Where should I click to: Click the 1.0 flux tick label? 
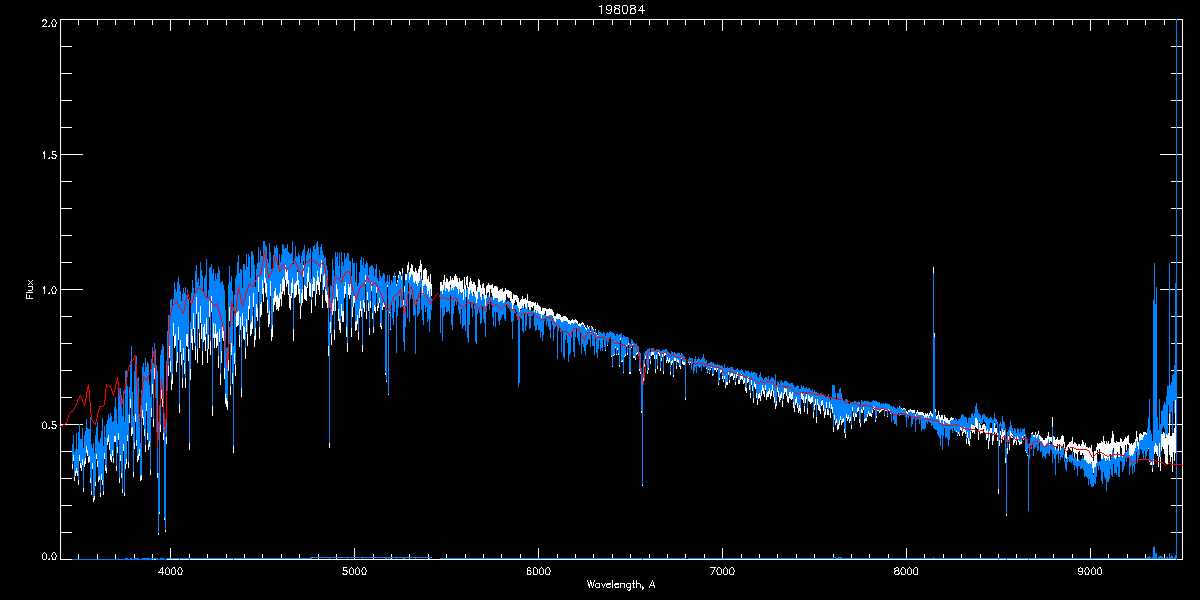[x=49, y=290]
